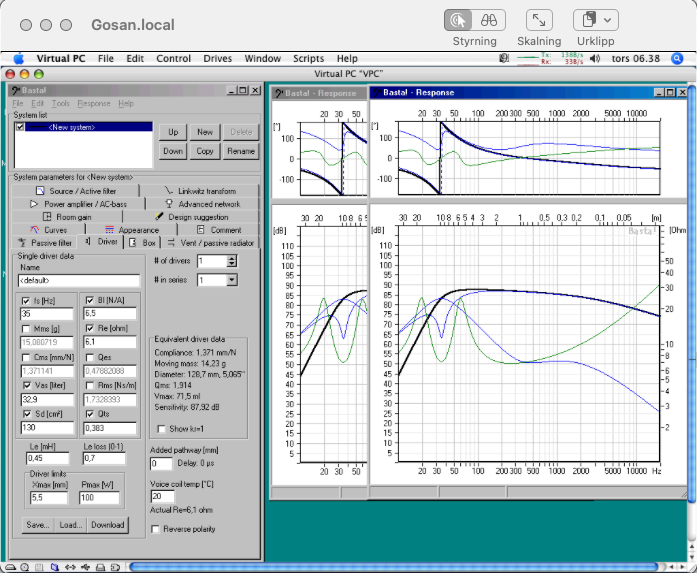697x573 pixels.
Task: Activate the background Bastal - Response window title
Action: pyautogui.click(x=320, y=93)
